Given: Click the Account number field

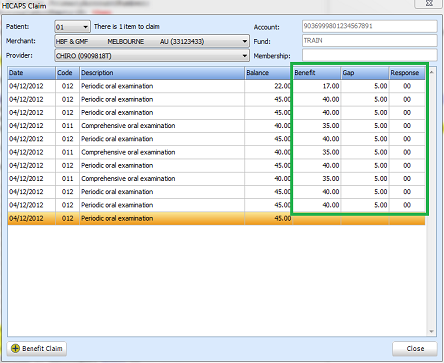Looking at the screenshot, I should coord(369,26).
